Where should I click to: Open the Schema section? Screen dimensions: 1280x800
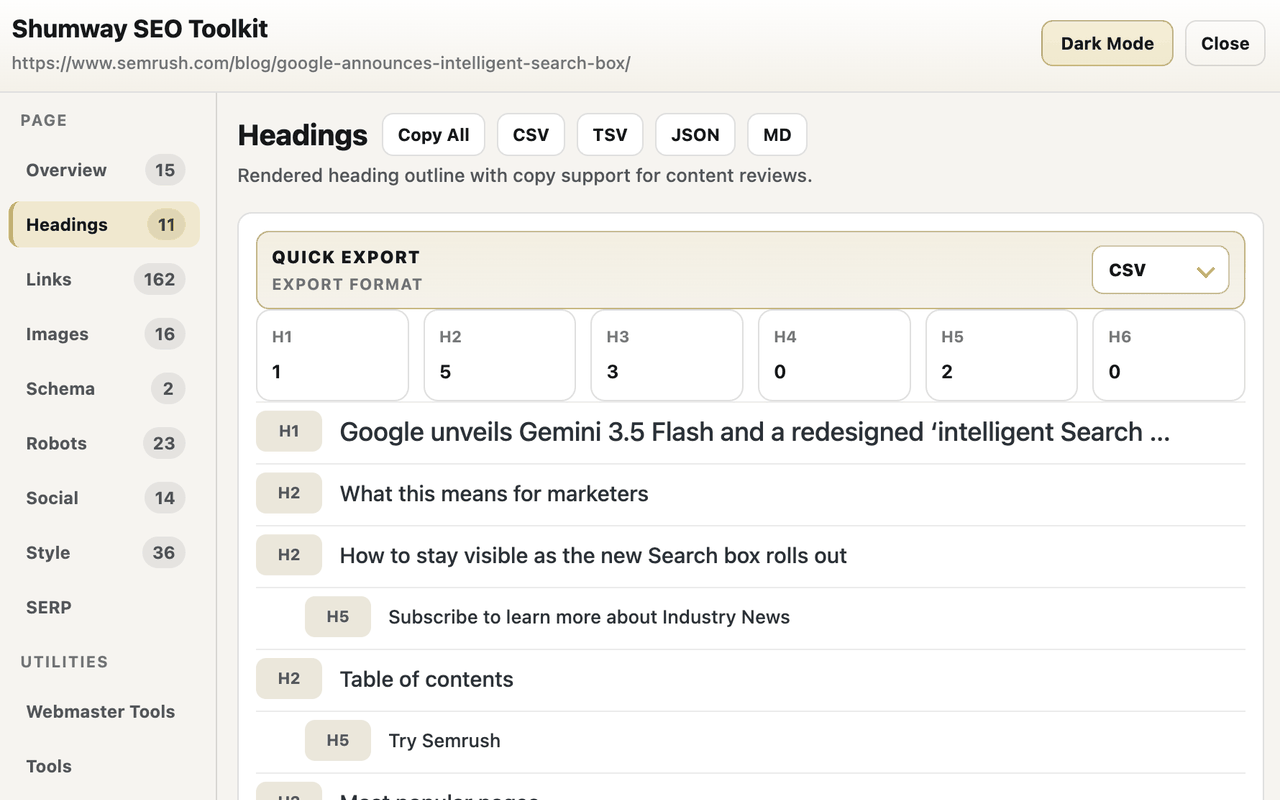point(104,389)
